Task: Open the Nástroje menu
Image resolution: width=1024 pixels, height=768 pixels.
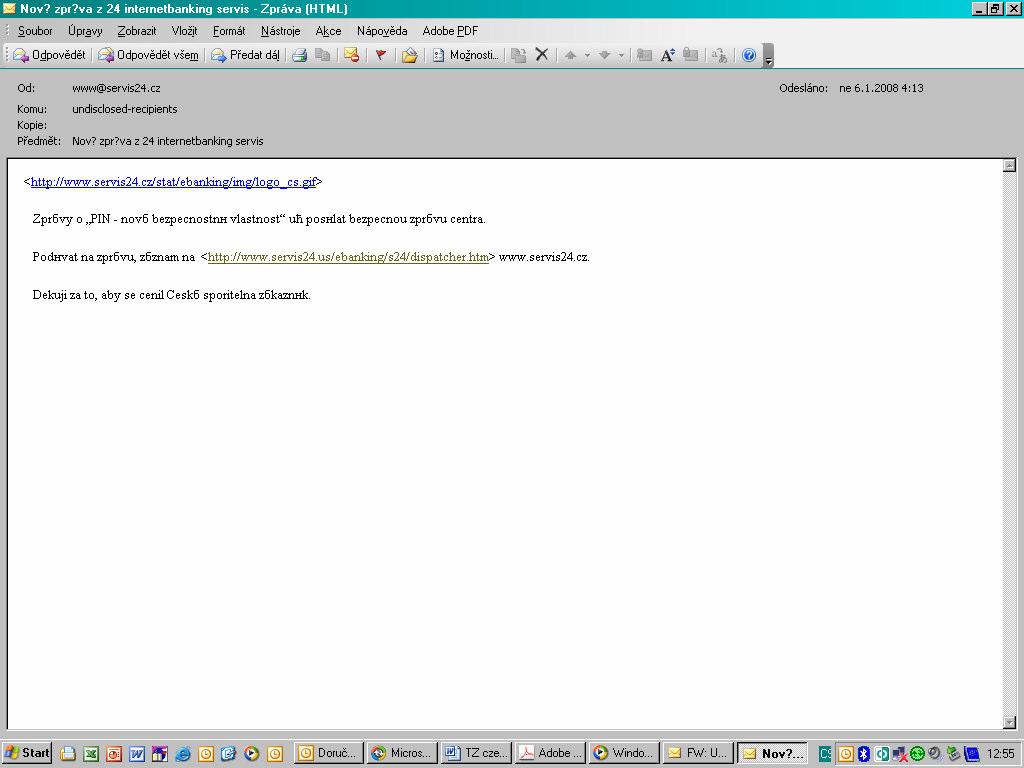Action: [x=280, y=31]
